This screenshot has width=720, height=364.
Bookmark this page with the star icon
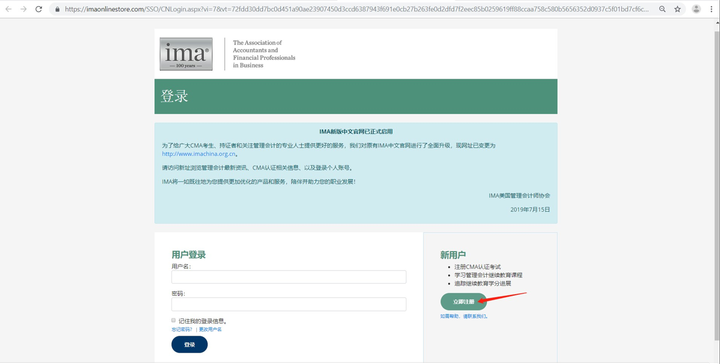pos(677,9)
